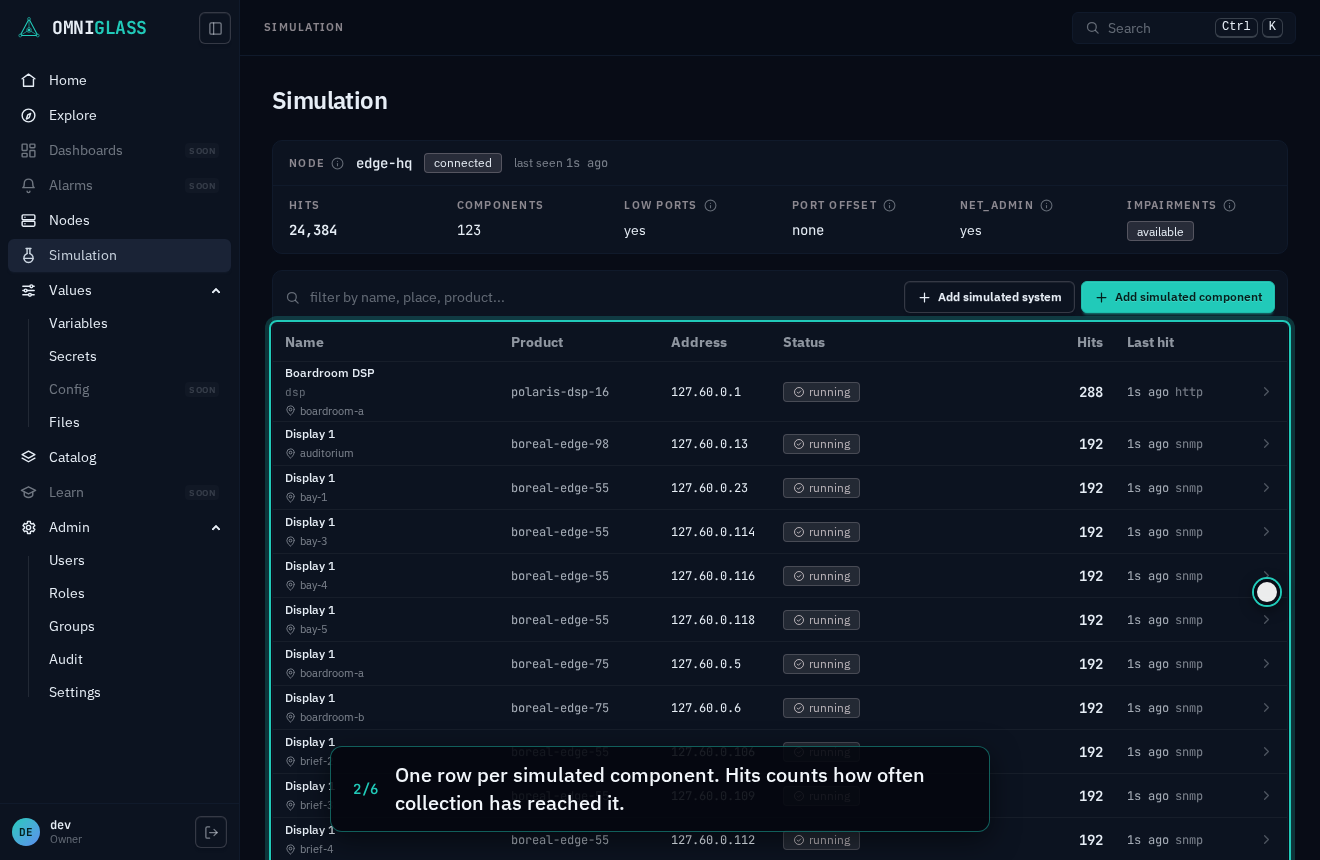Click the connected status badge
The image size is (1320, 860).
[x=463, y=163]
